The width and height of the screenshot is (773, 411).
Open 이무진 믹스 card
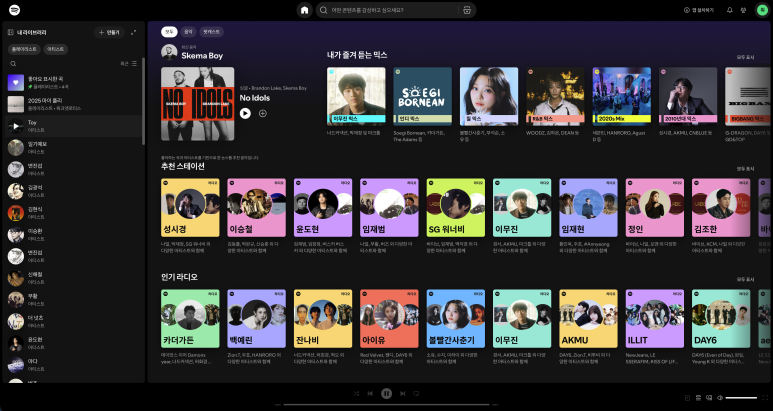coord(356,102)
